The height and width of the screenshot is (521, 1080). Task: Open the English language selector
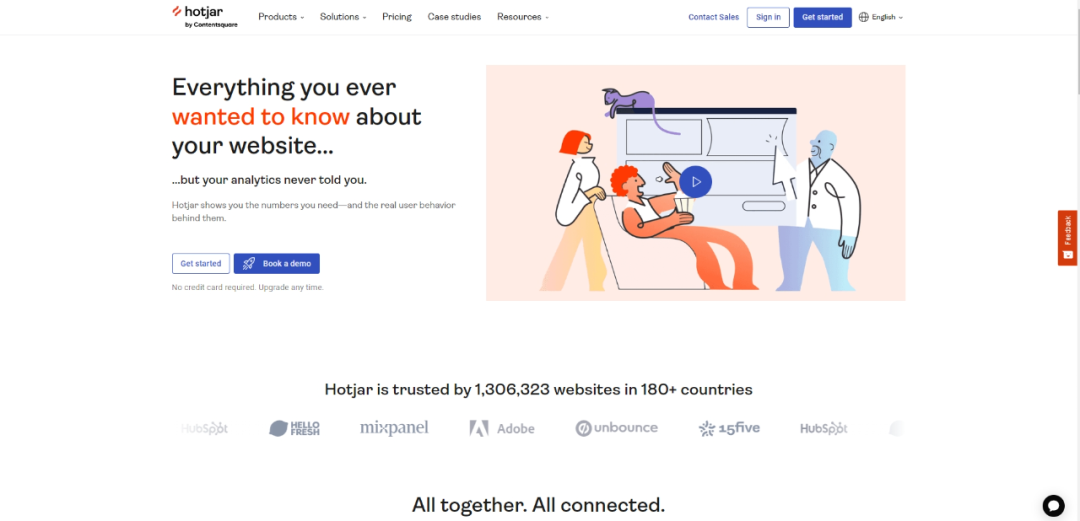(881, 17)
